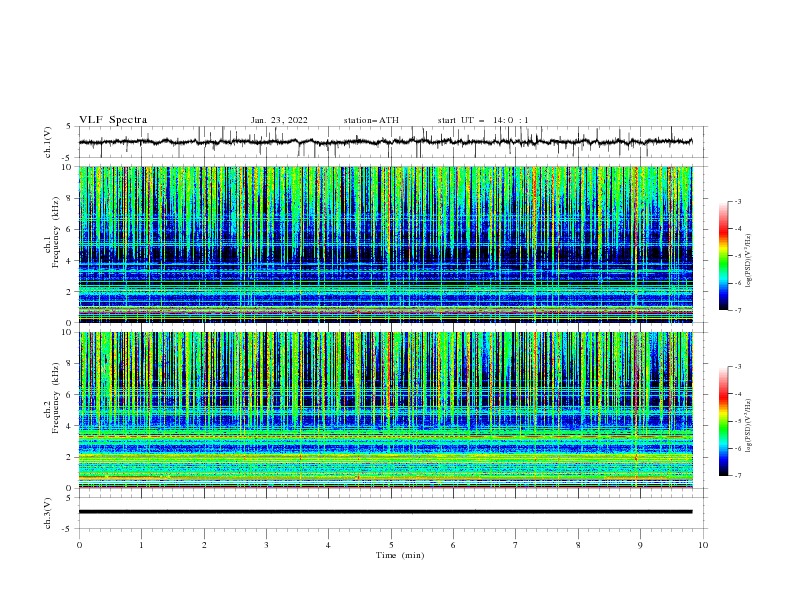The height and width of the screenshot is (612, 792).
Task: Click the log(PSD) label beside ch.2 colorbar
Action: (749, 426)
